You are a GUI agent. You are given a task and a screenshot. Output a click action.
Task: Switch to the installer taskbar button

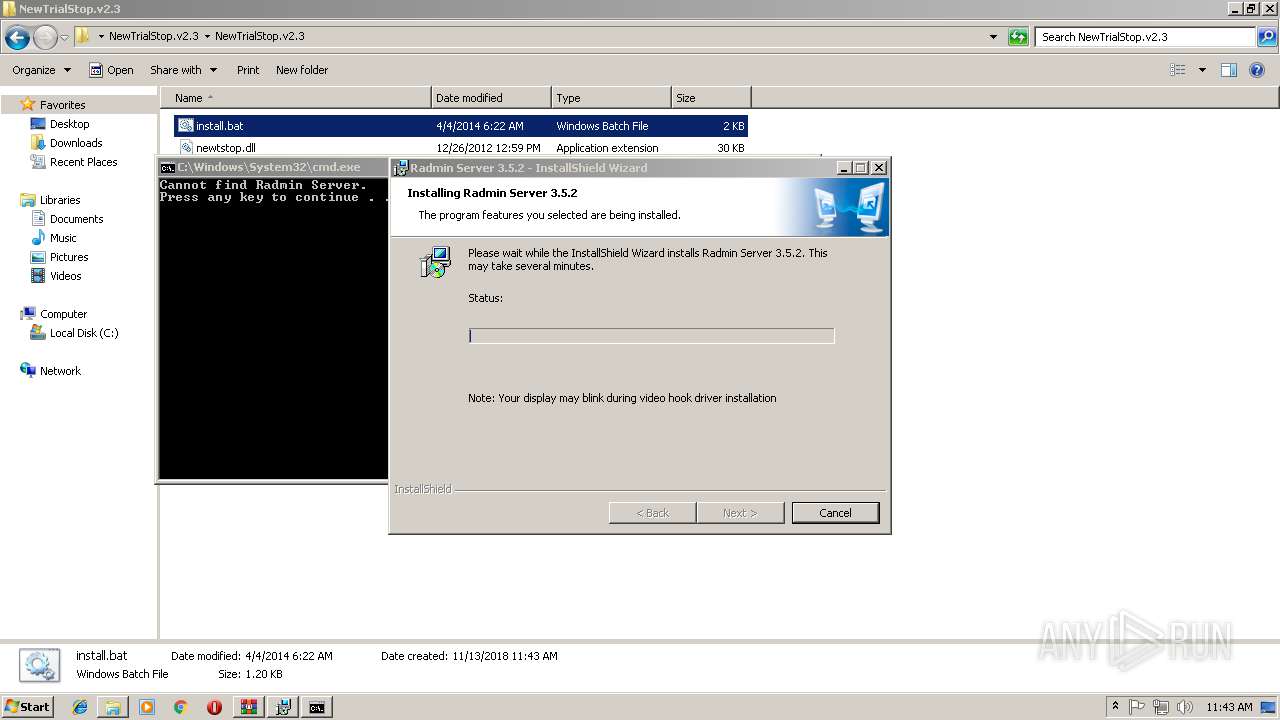283,707
